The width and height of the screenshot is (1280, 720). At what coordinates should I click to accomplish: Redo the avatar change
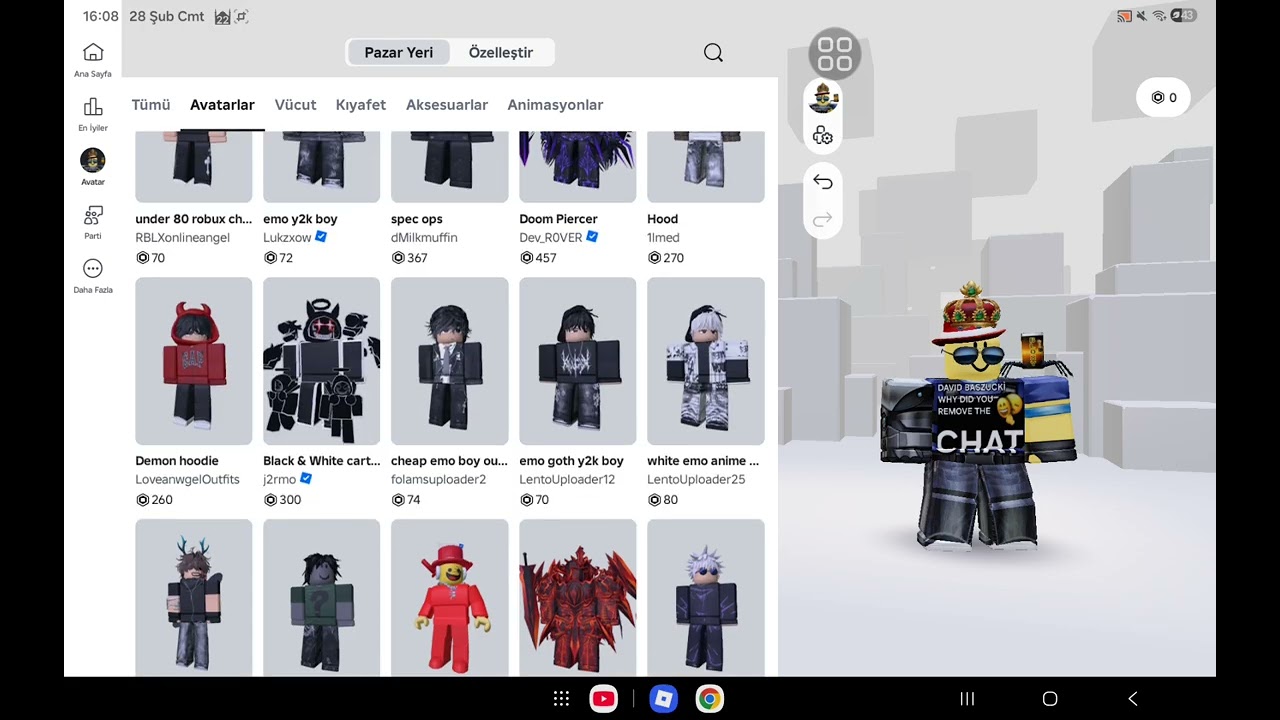823,219
